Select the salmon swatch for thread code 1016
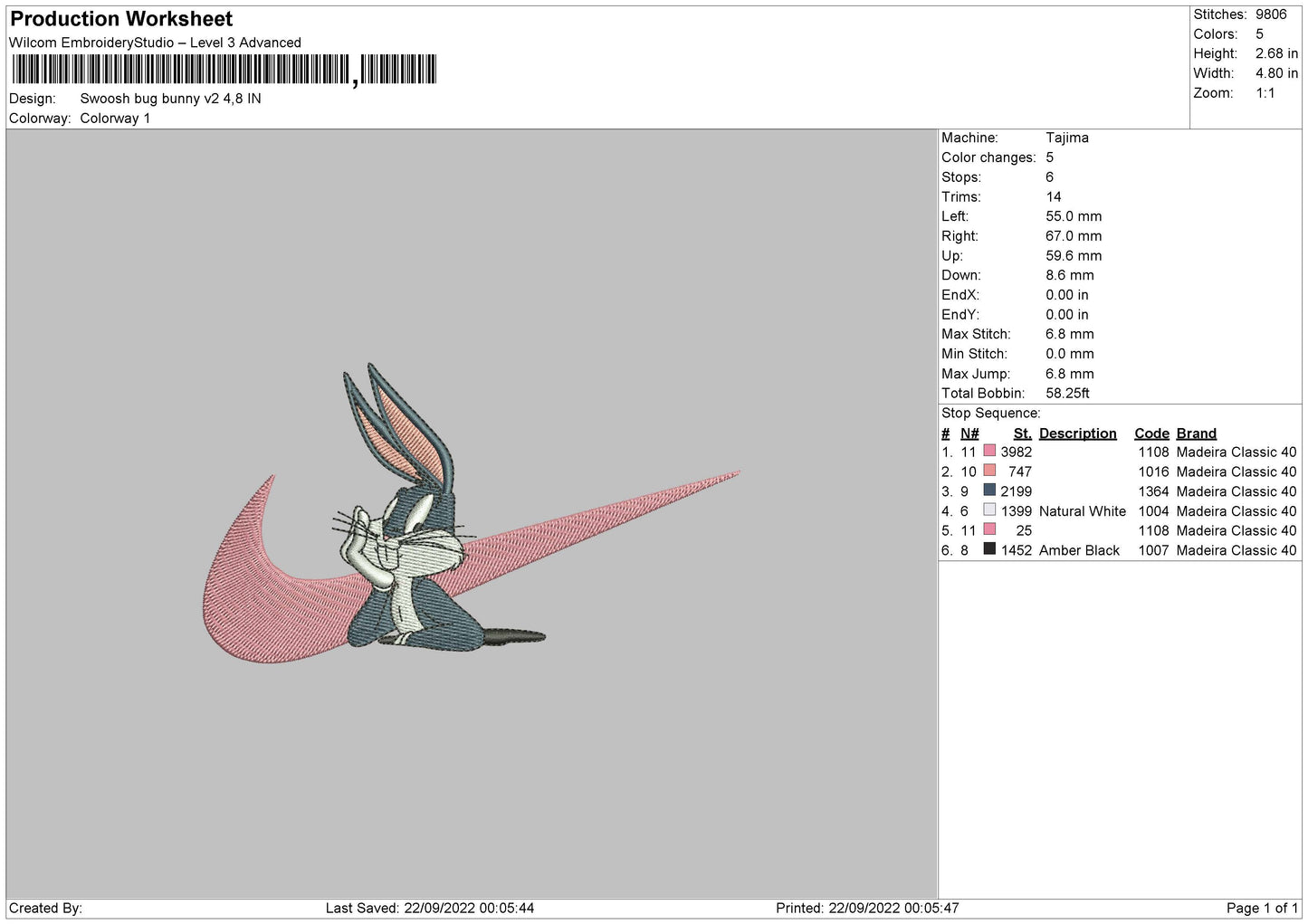Image resolution: width=1308 pixels, height=924 pixels. pos(989,471)
